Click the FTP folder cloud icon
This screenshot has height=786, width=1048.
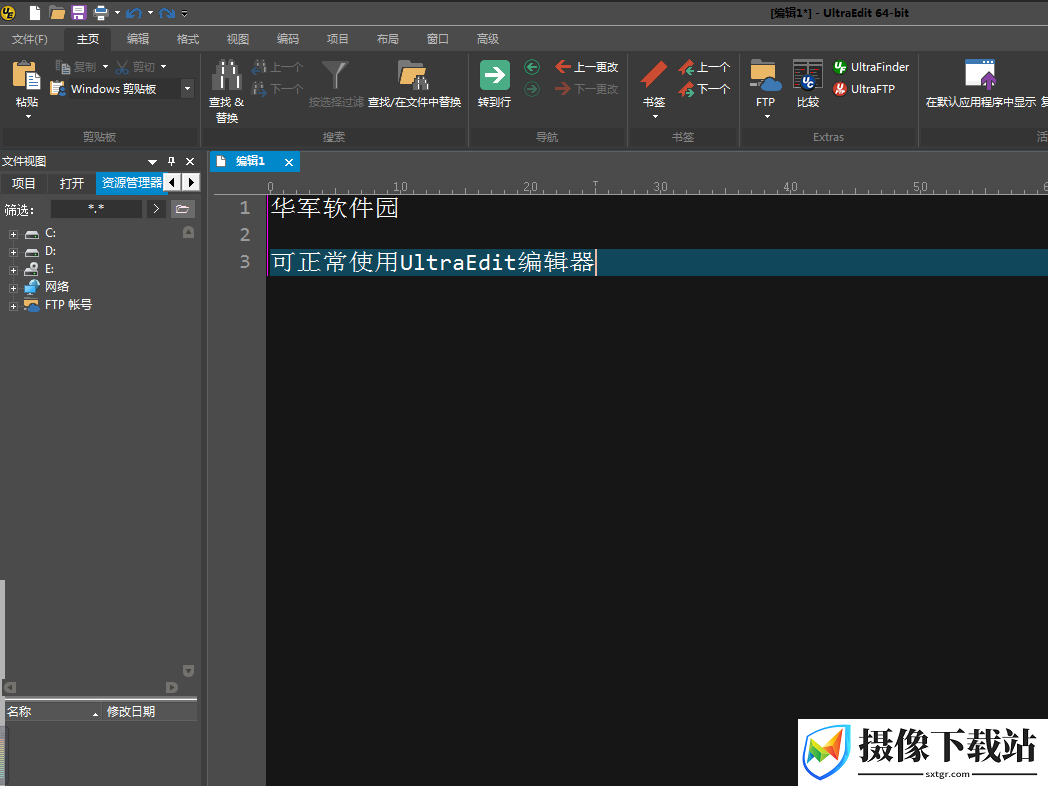click(x=765, y=75)
